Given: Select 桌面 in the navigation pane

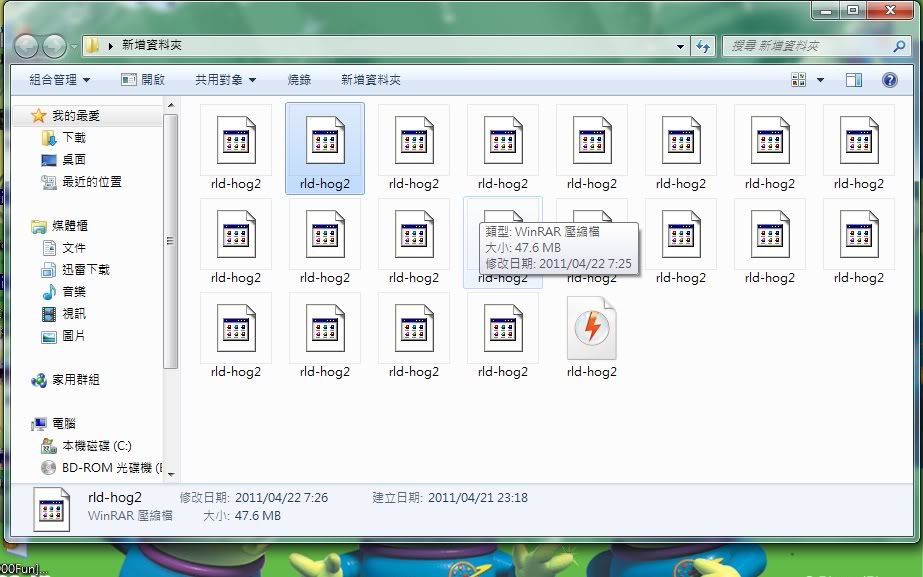Looking at the screenshot, I should pyautogui.click(x=73, y=160).
